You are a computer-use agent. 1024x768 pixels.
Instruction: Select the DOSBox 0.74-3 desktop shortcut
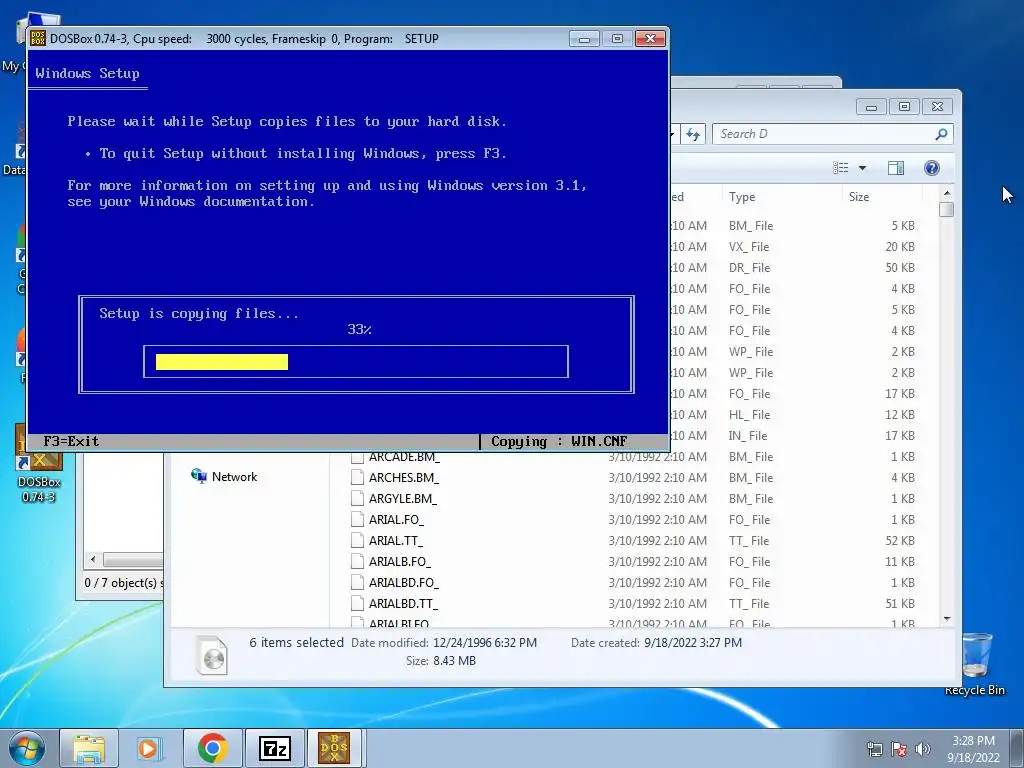(39, 465)
